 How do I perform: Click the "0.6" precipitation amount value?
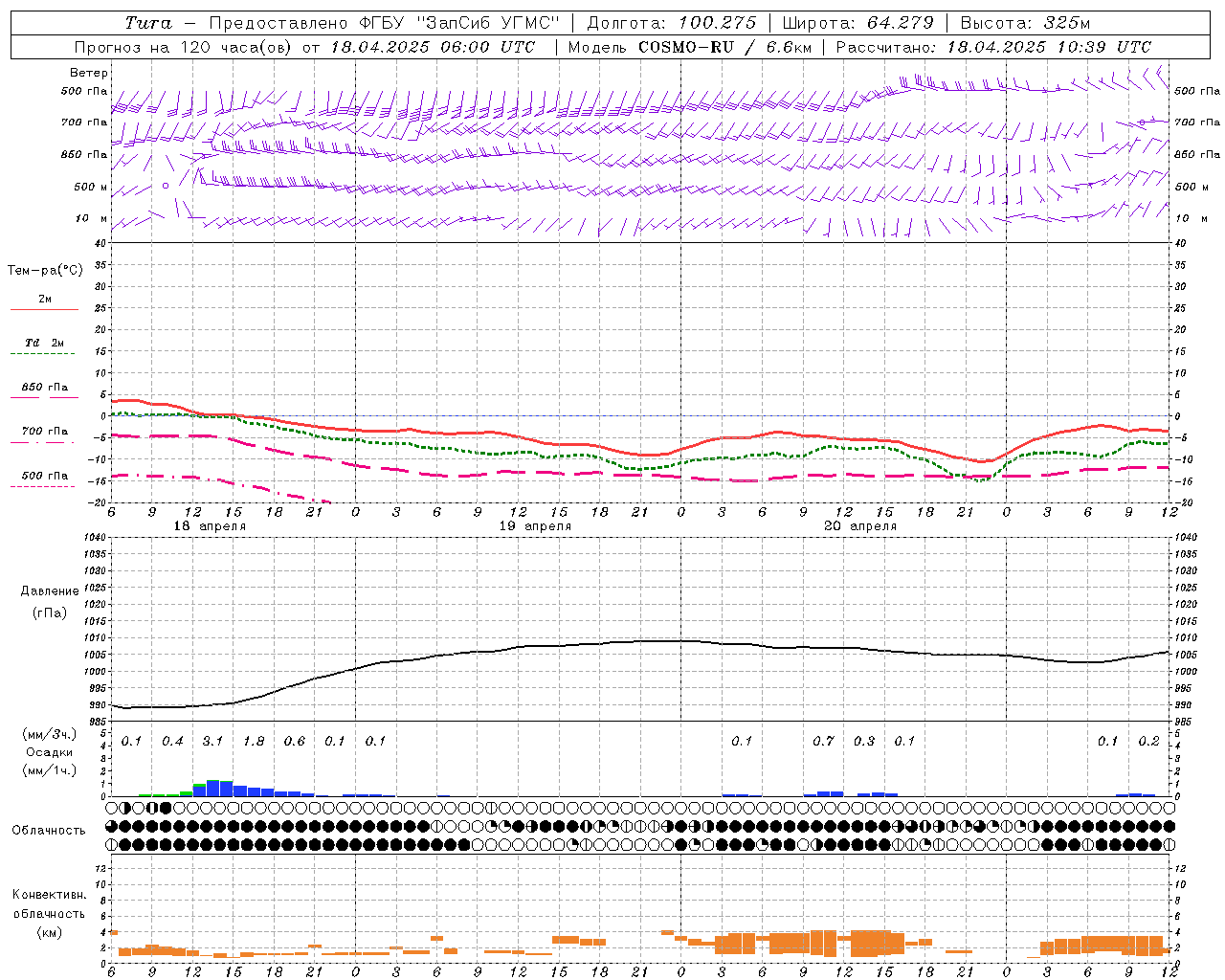tap(295, 741)
